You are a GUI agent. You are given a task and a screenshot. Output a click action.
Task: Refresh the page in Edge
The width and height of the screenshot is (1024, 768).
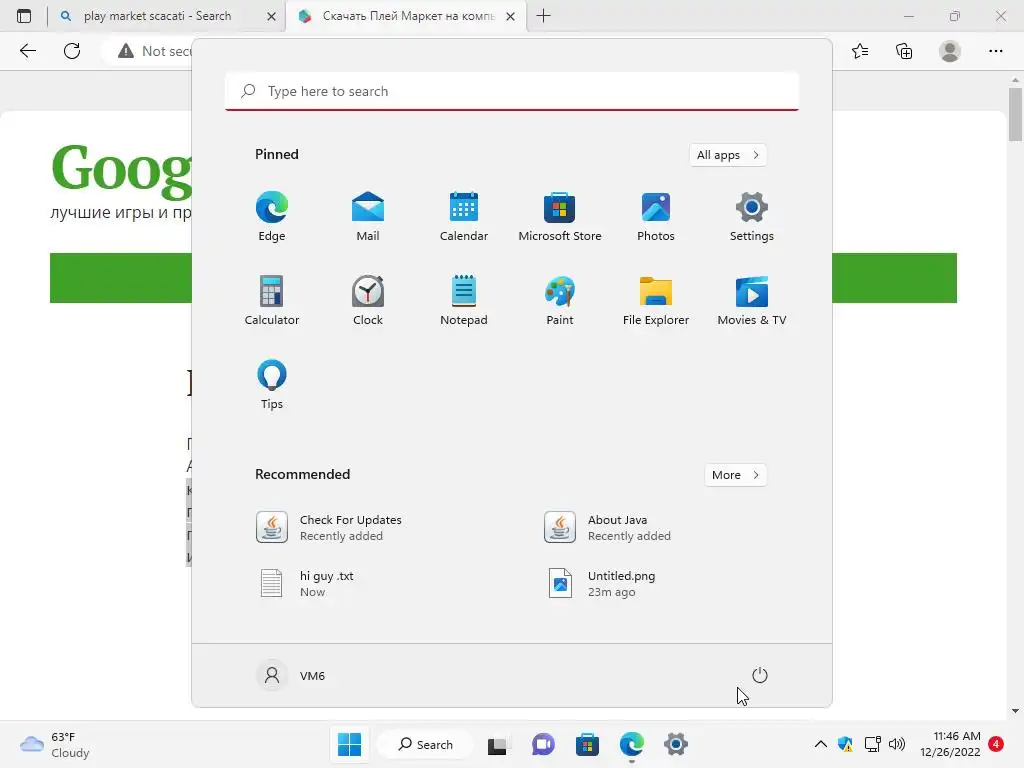click(x=72, y=51)
